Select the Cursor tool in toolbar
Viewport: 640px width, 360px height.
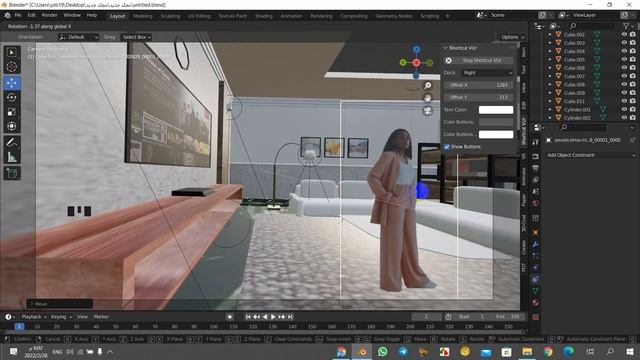click(12, 67)
